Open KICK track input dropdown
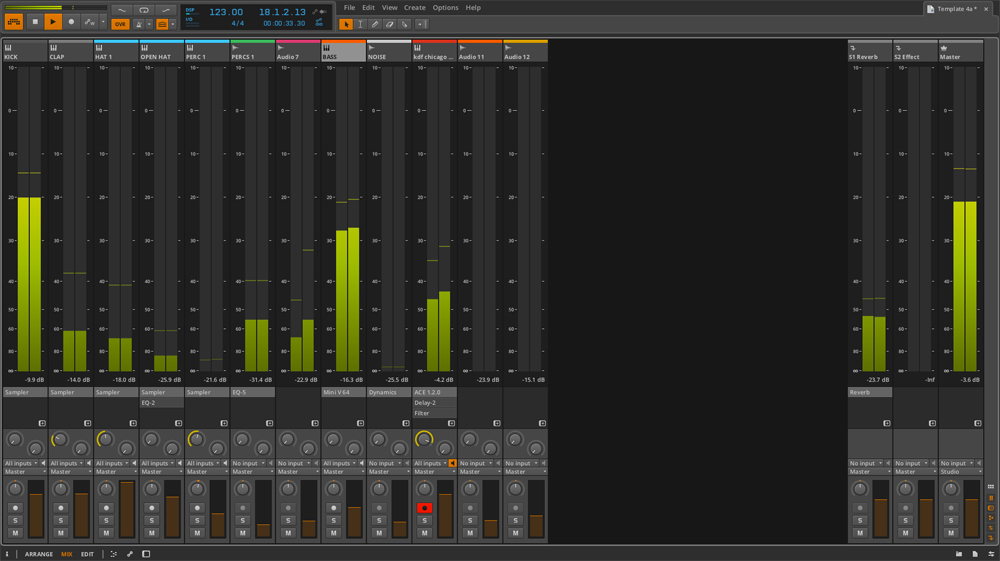 coord(20,463)
